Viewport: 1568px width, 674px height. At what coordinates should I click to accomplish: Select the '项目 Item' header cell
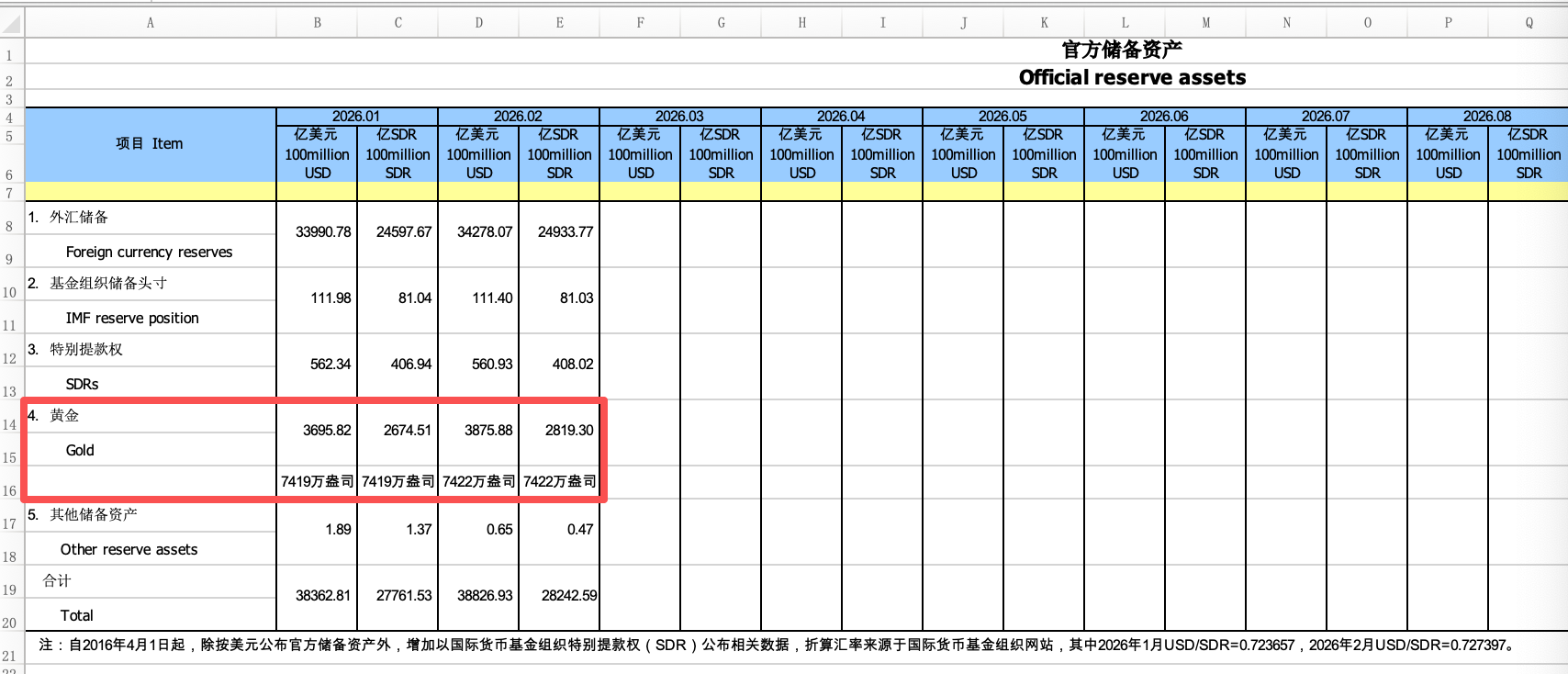[150, 144]
